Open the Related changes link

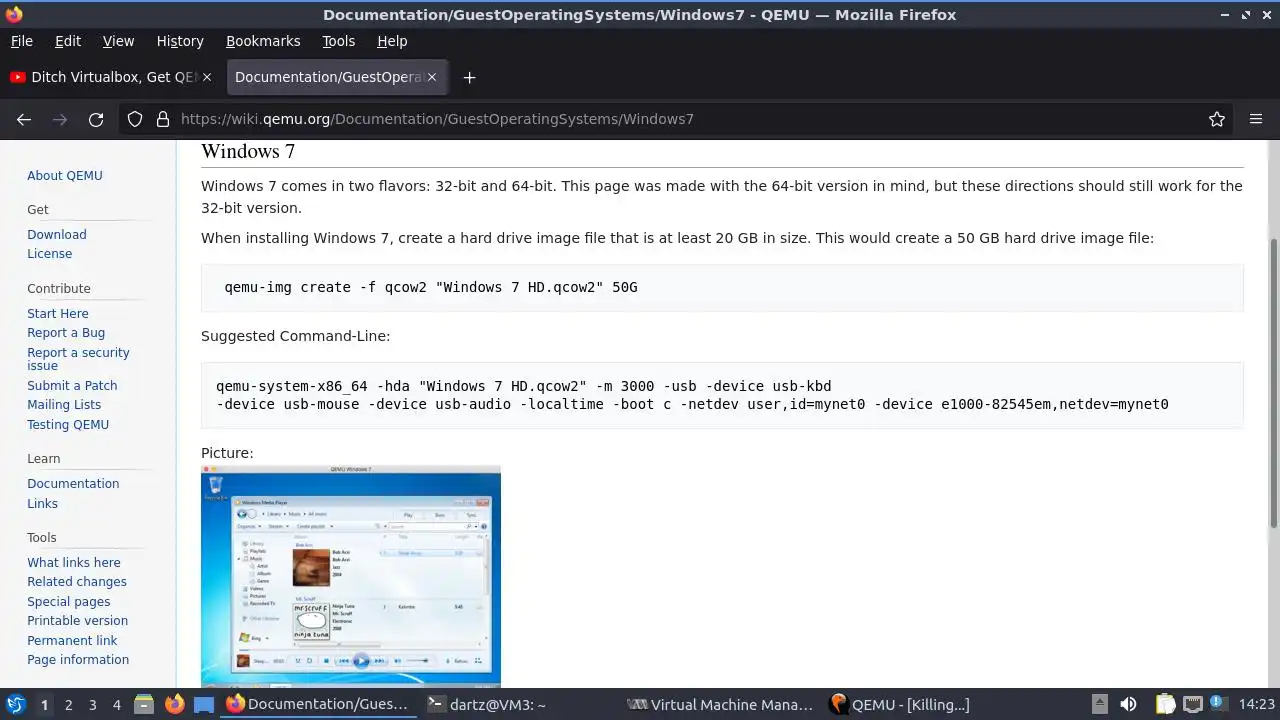[77, 581]
